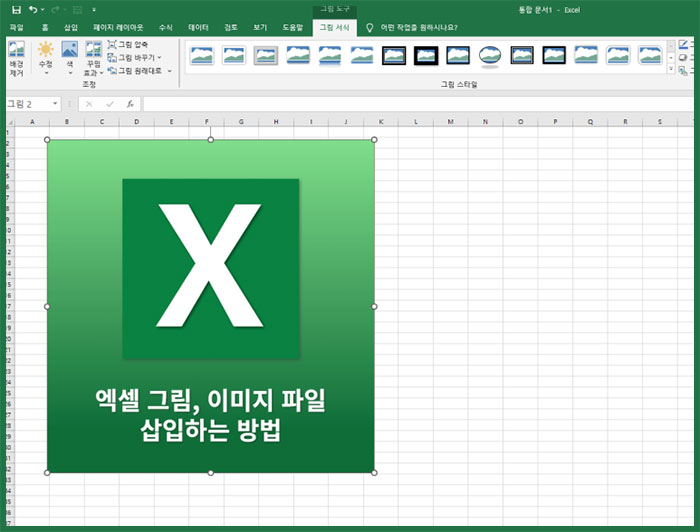The height and width of the screenshot is (532, 700).
Task: Switch to the 보기 (View) tab
Action: tap(260, 27)
